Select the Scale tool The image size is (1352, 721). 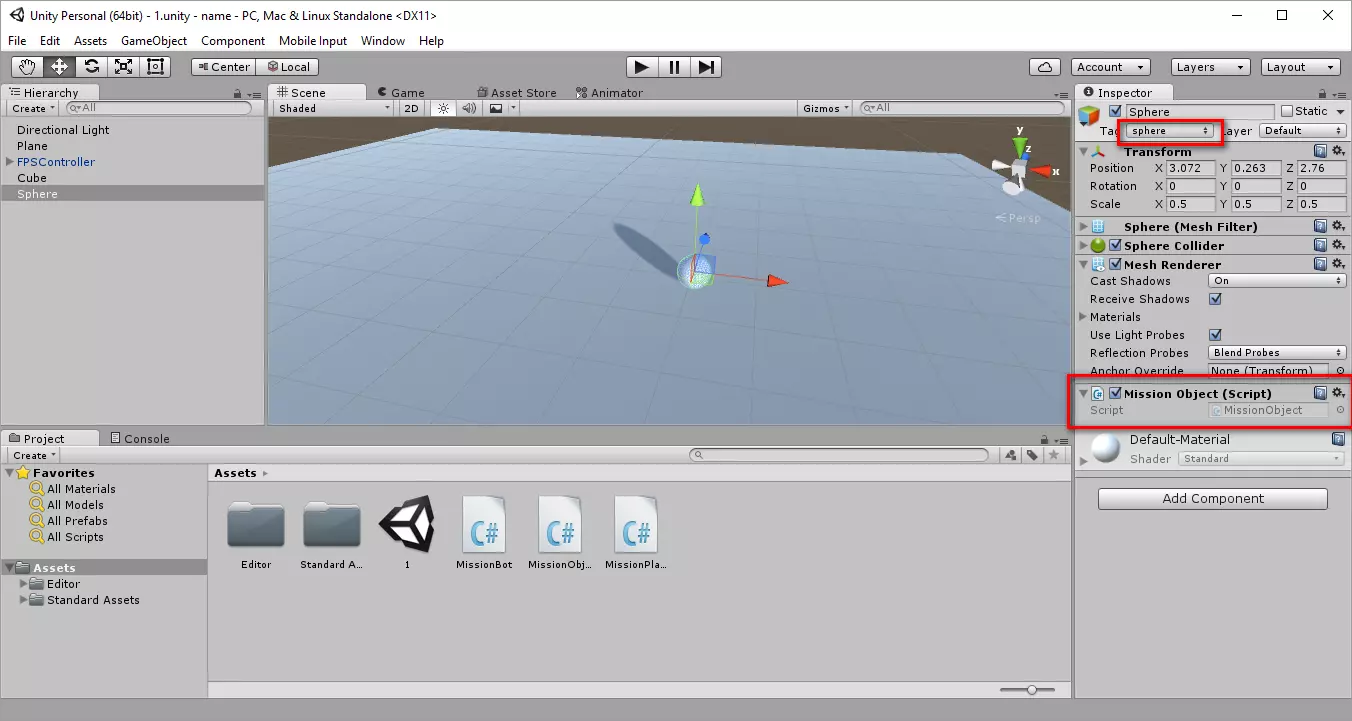tap(124, 67)
